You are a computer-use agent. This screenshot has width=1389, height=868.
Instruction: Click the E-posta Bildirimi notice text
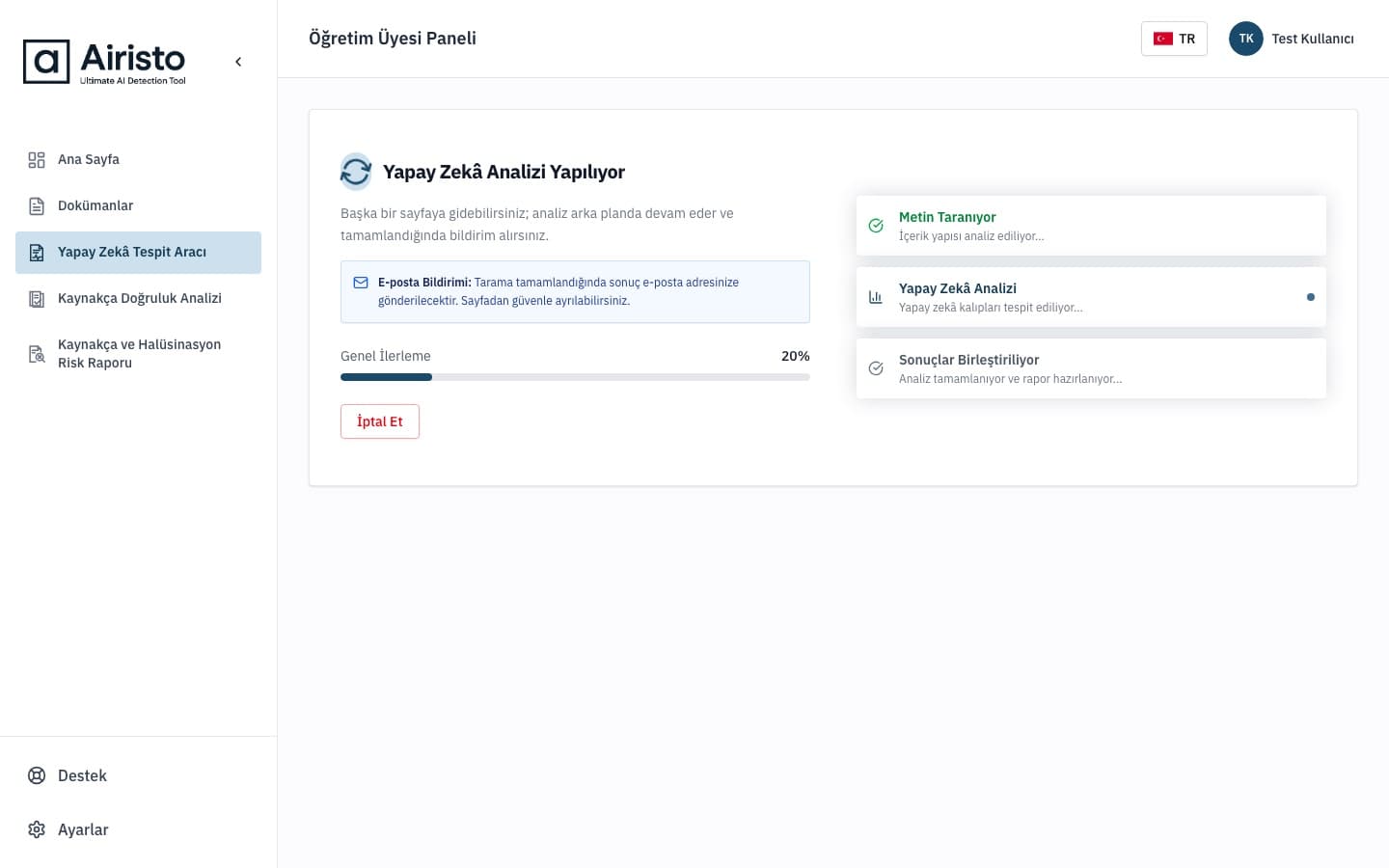coord(558,291)
